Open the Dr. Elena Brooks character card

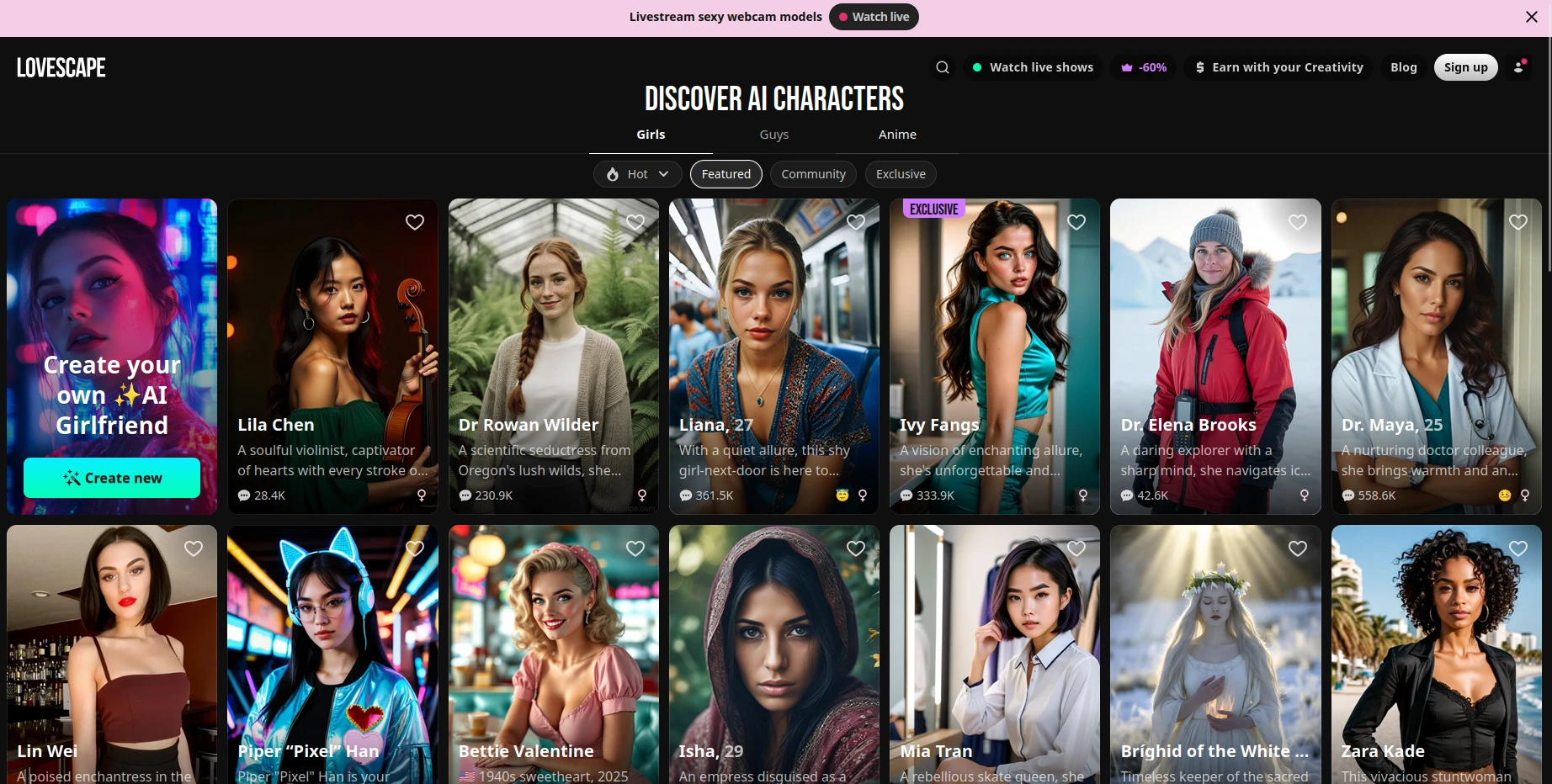point(1215,357)
